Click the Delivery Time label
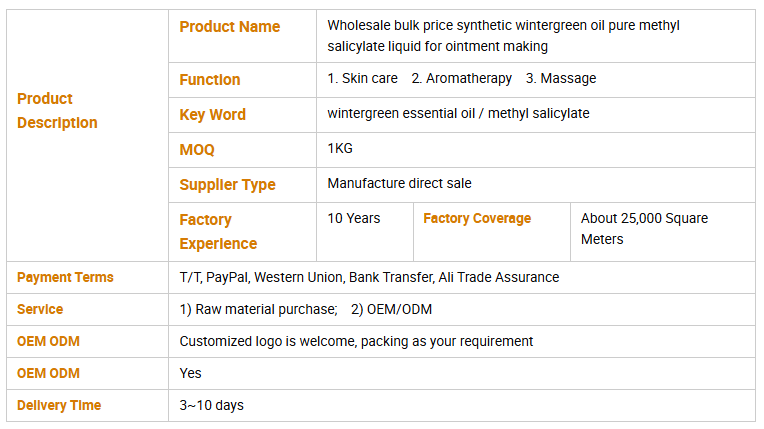The width and height of the screenshot is (764, 429). pos(59,406)
